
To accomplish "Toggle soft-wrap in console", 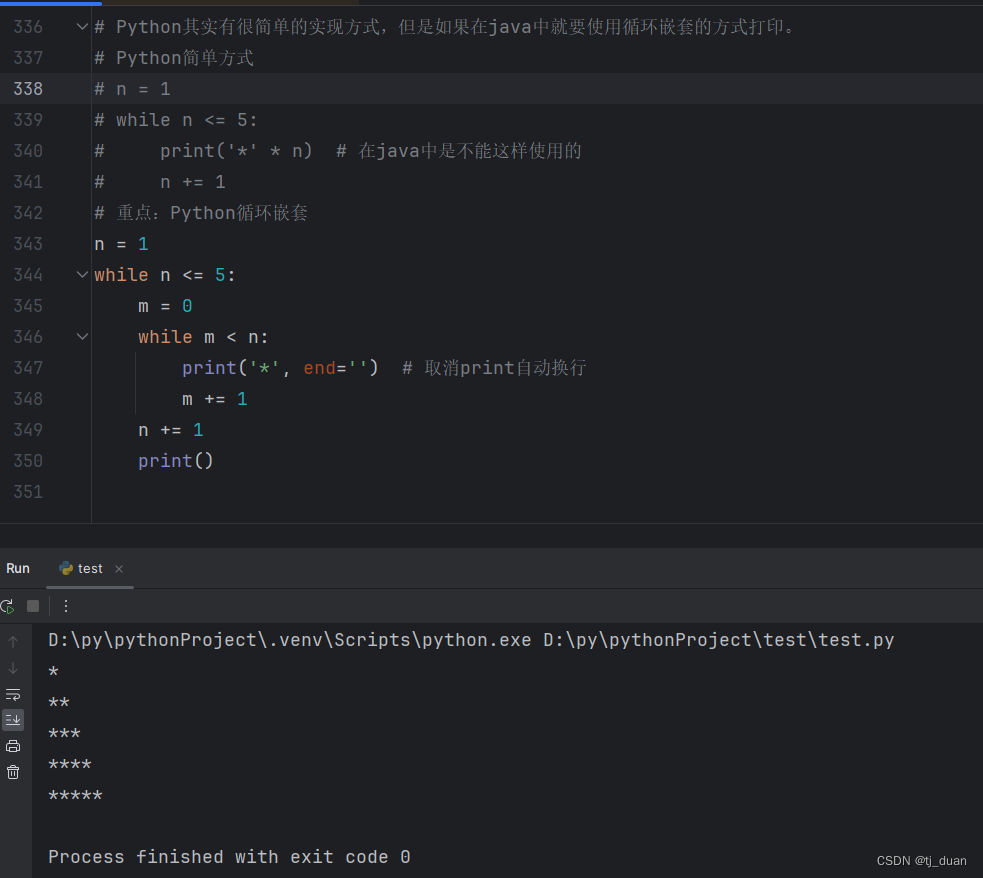I will [13, 694].
